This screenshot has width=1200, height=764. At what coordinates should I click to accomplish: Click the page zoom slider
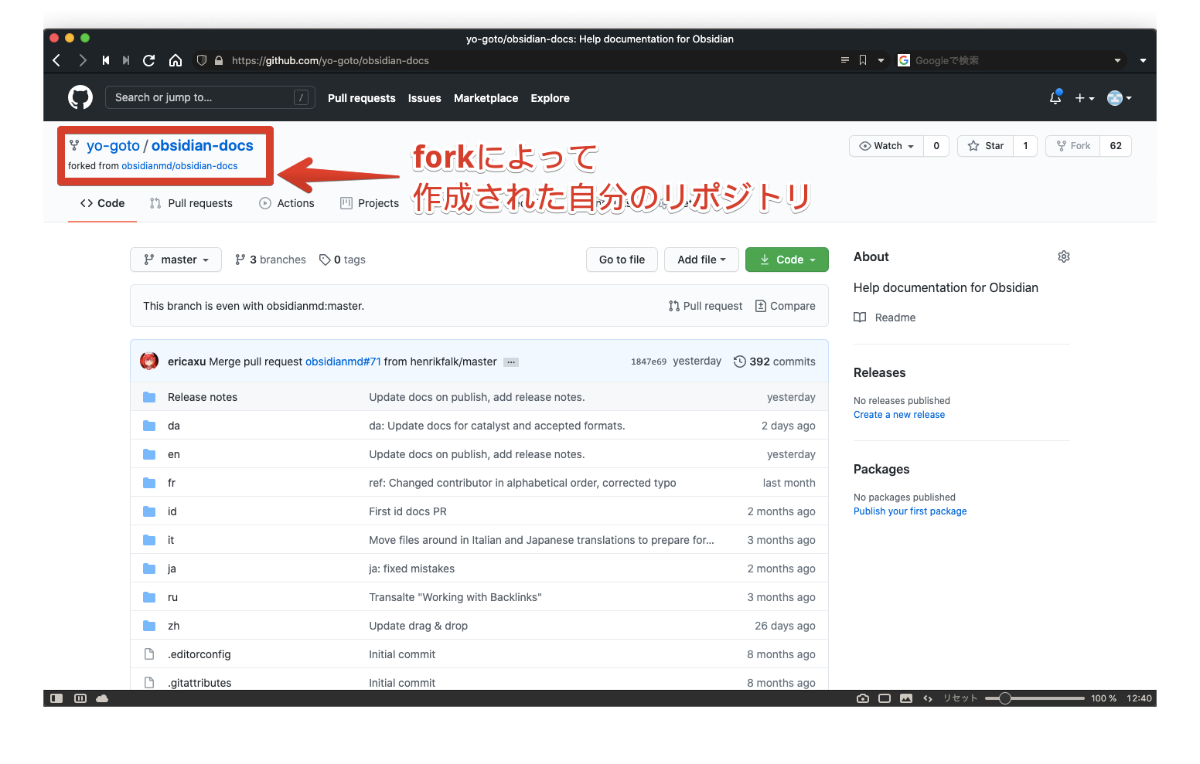coord(1034,698)
